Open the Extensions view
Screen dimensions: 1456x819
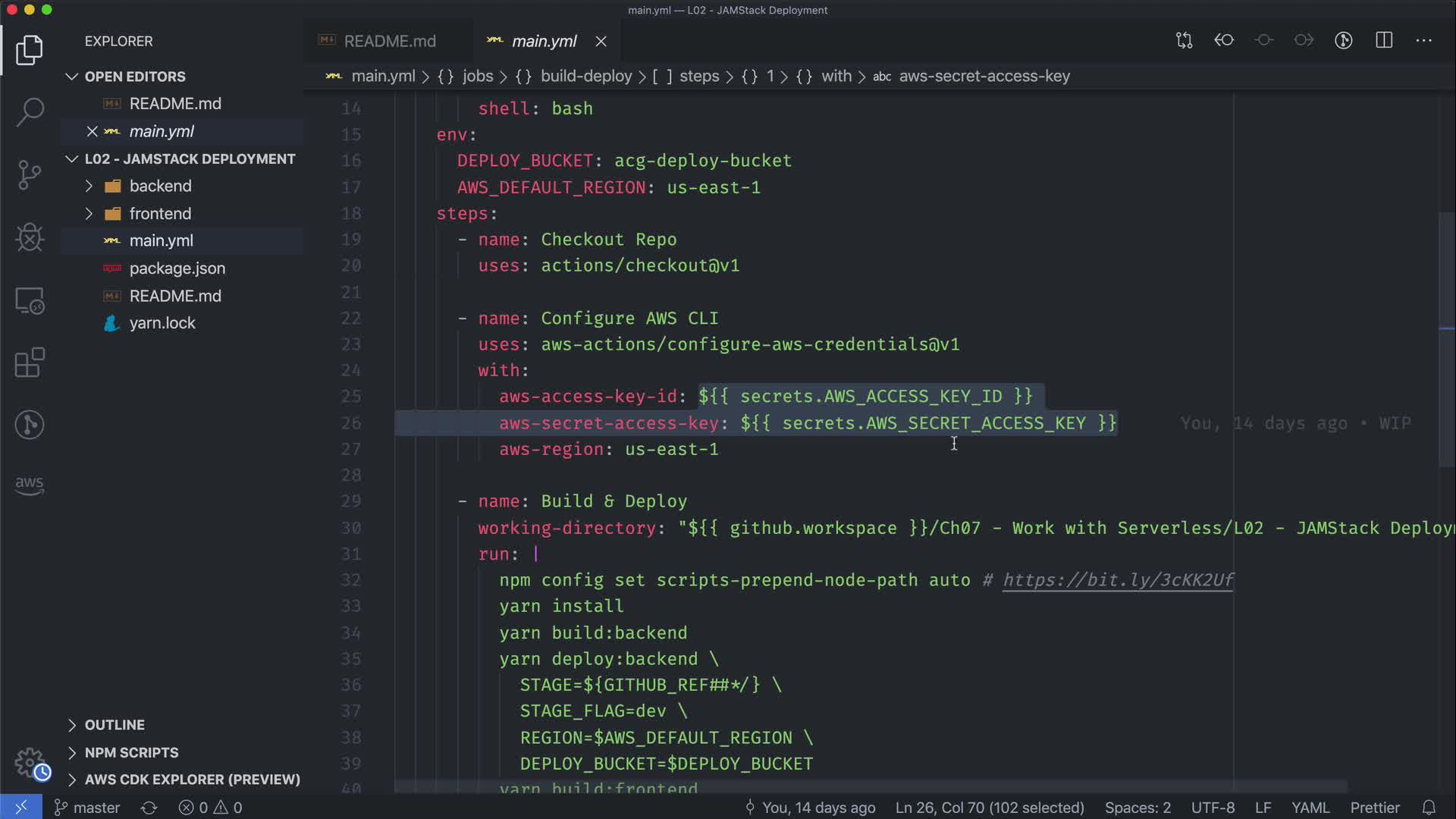coord(30,362)
